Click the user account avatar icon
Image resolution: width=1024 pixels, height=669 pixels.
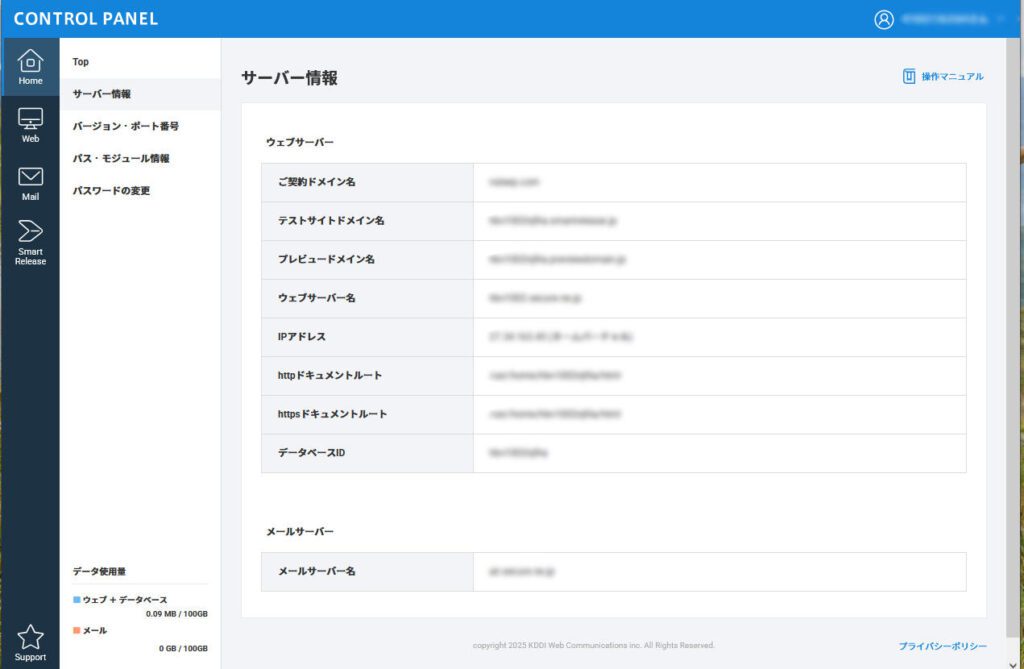(884, 20)
